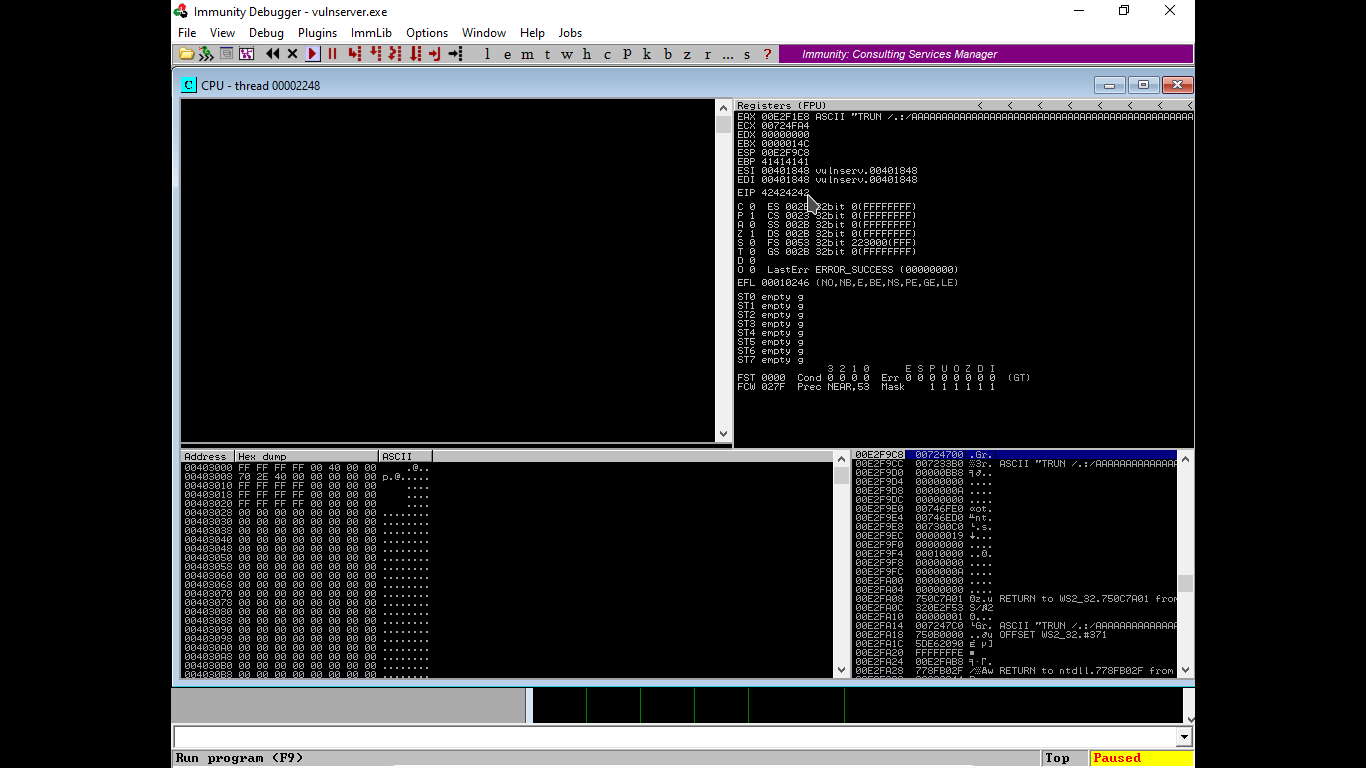Screen dimensions: 1366x768
Task: Open the Help menu
Action: click(x=532, y=33)
